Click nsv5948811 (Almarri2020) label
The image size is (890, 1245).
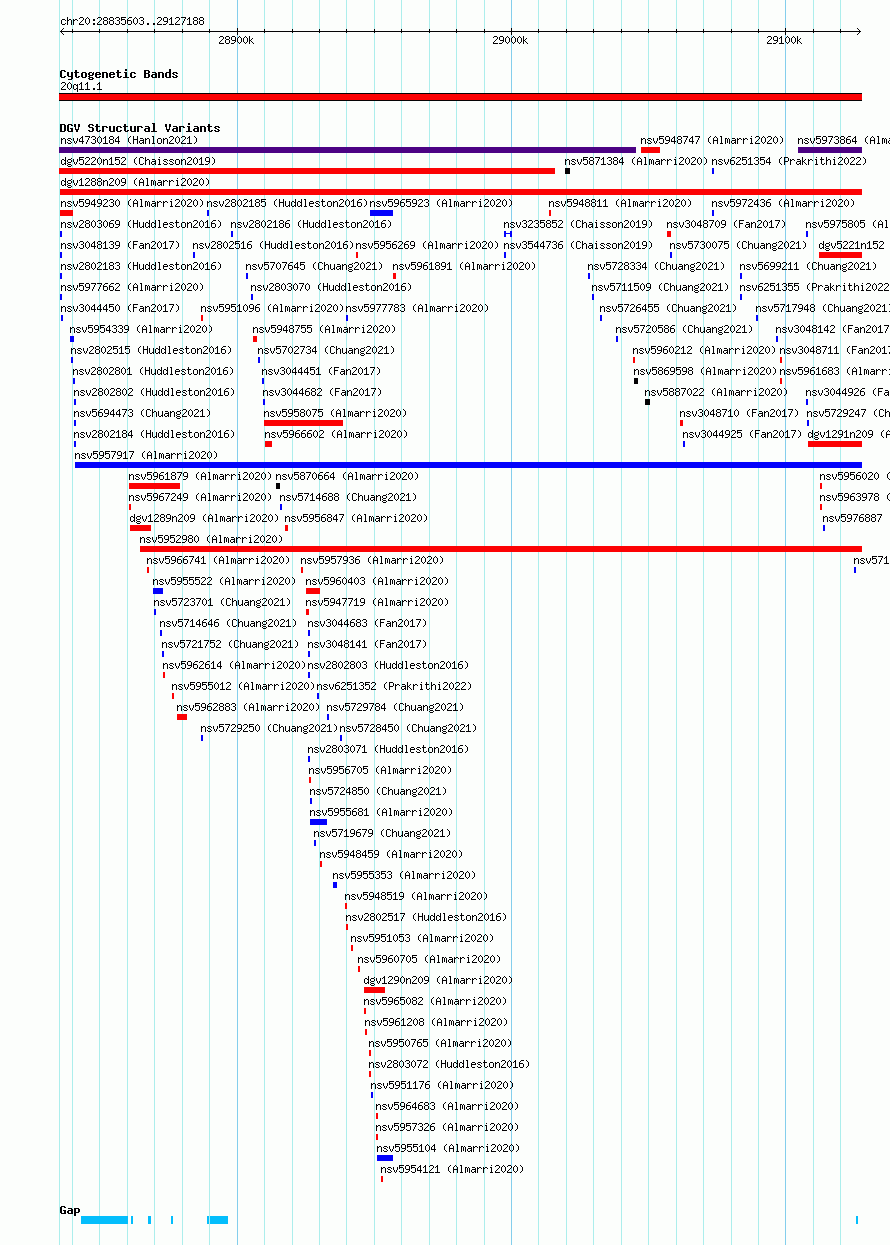point(620,203)
